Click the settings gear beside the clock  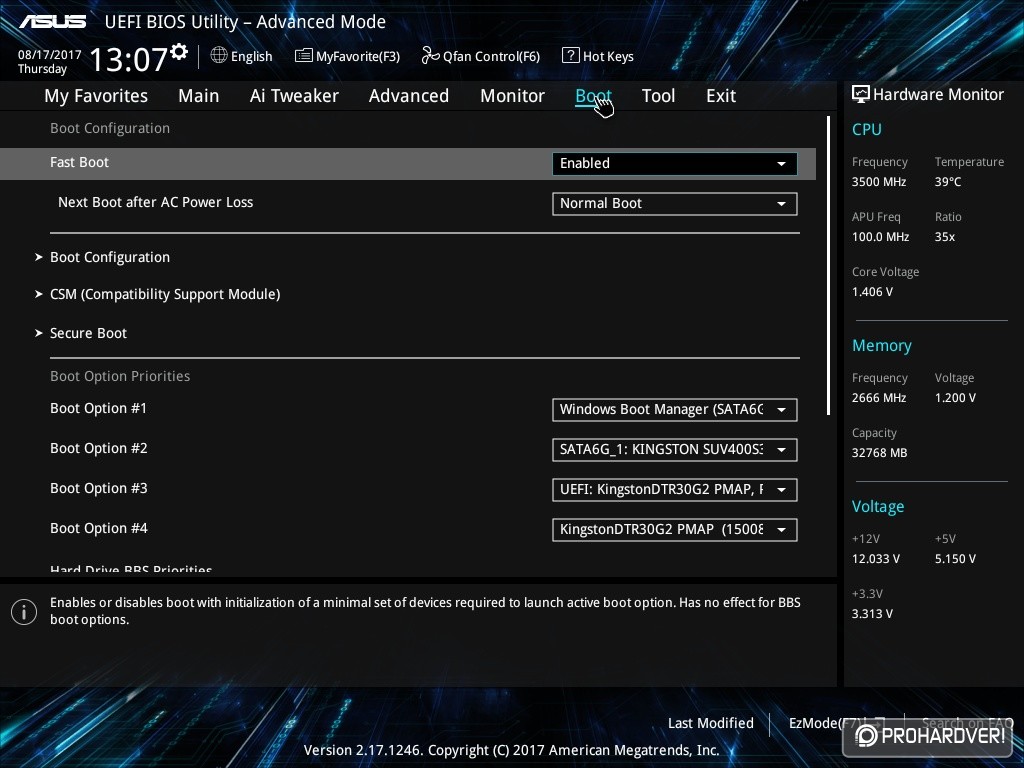[x=178, y=52]
